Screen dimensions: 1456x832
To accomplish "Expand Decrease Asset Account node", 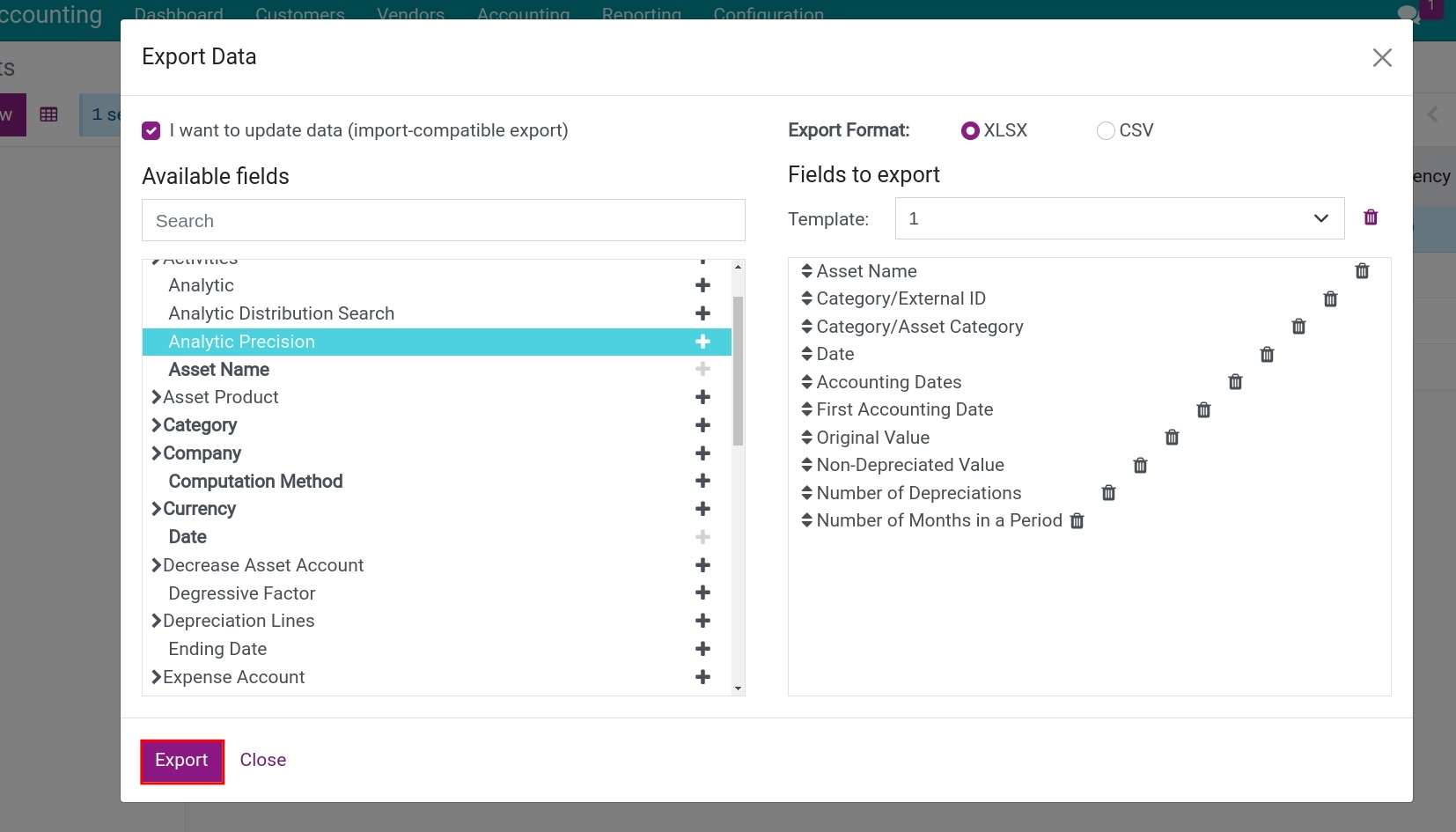I will [x=156, y=565].
